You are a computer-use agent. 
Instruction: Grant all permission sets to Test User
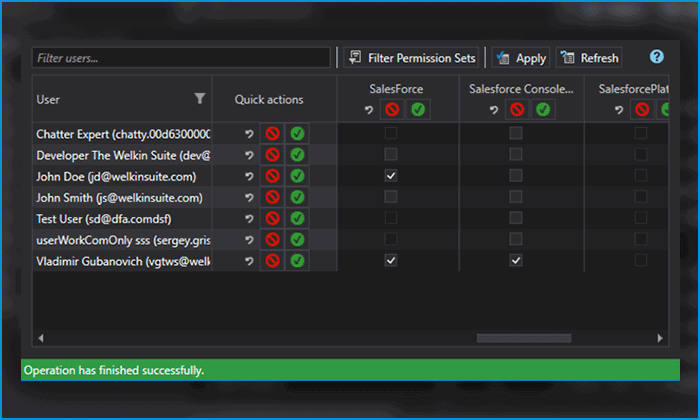click(297, 218)
